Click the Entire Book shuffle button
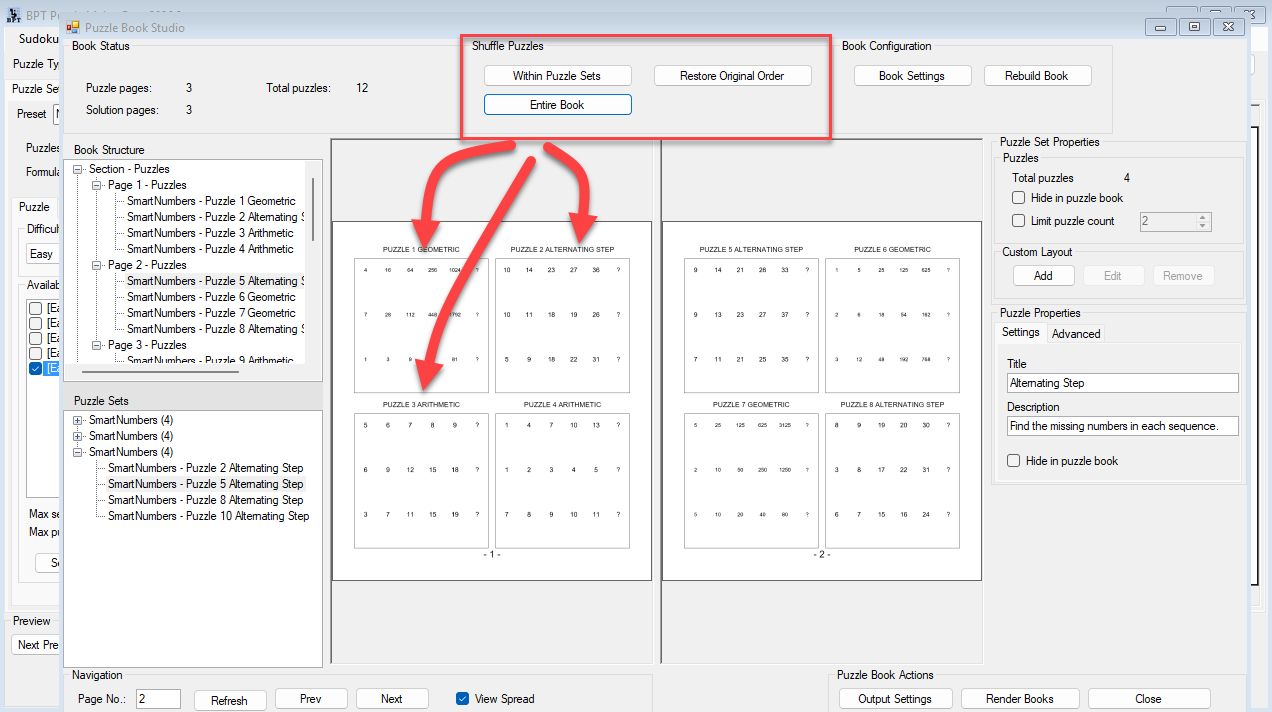Viewport: 1272px width, 712px height. [x=557, y=105]
